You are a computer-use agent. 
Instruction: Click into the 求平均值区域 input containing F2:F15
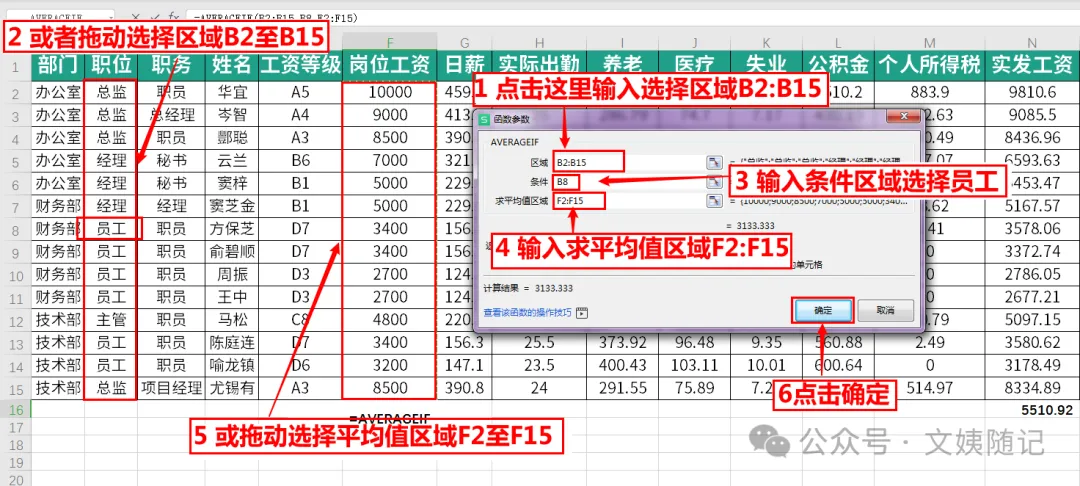click(x=627, y=201)
